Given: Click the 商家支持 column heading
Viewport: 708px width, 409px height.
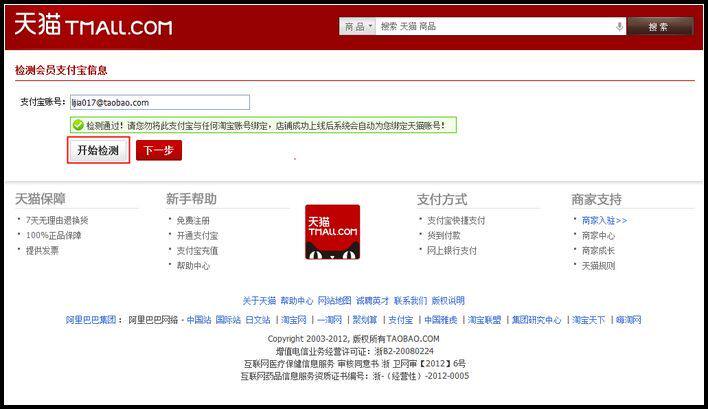Looking at the screenshot, I should [596, 199].
